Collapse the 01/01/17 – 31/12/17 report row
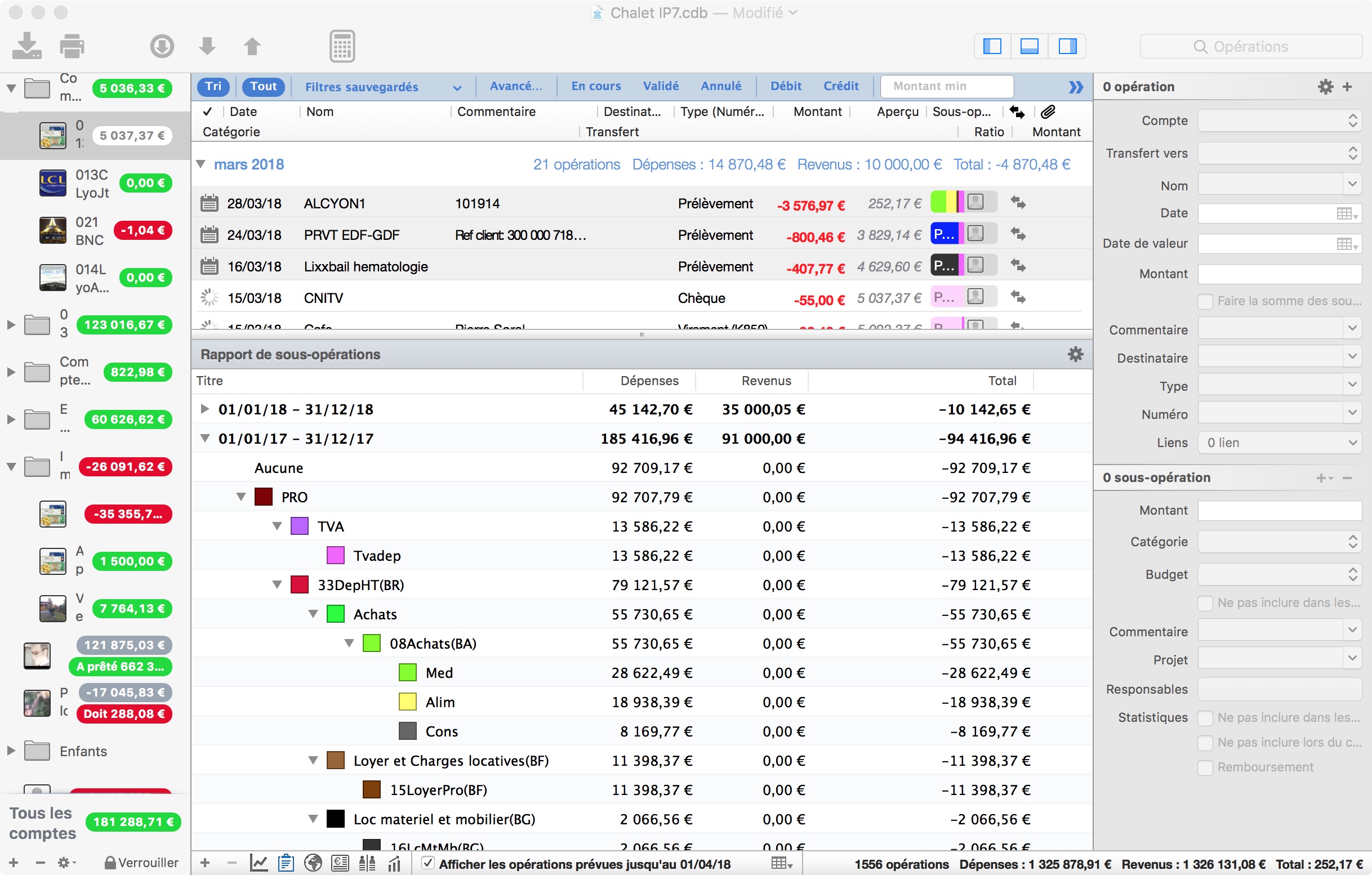The image size is (1372, 875). (204, 439)
